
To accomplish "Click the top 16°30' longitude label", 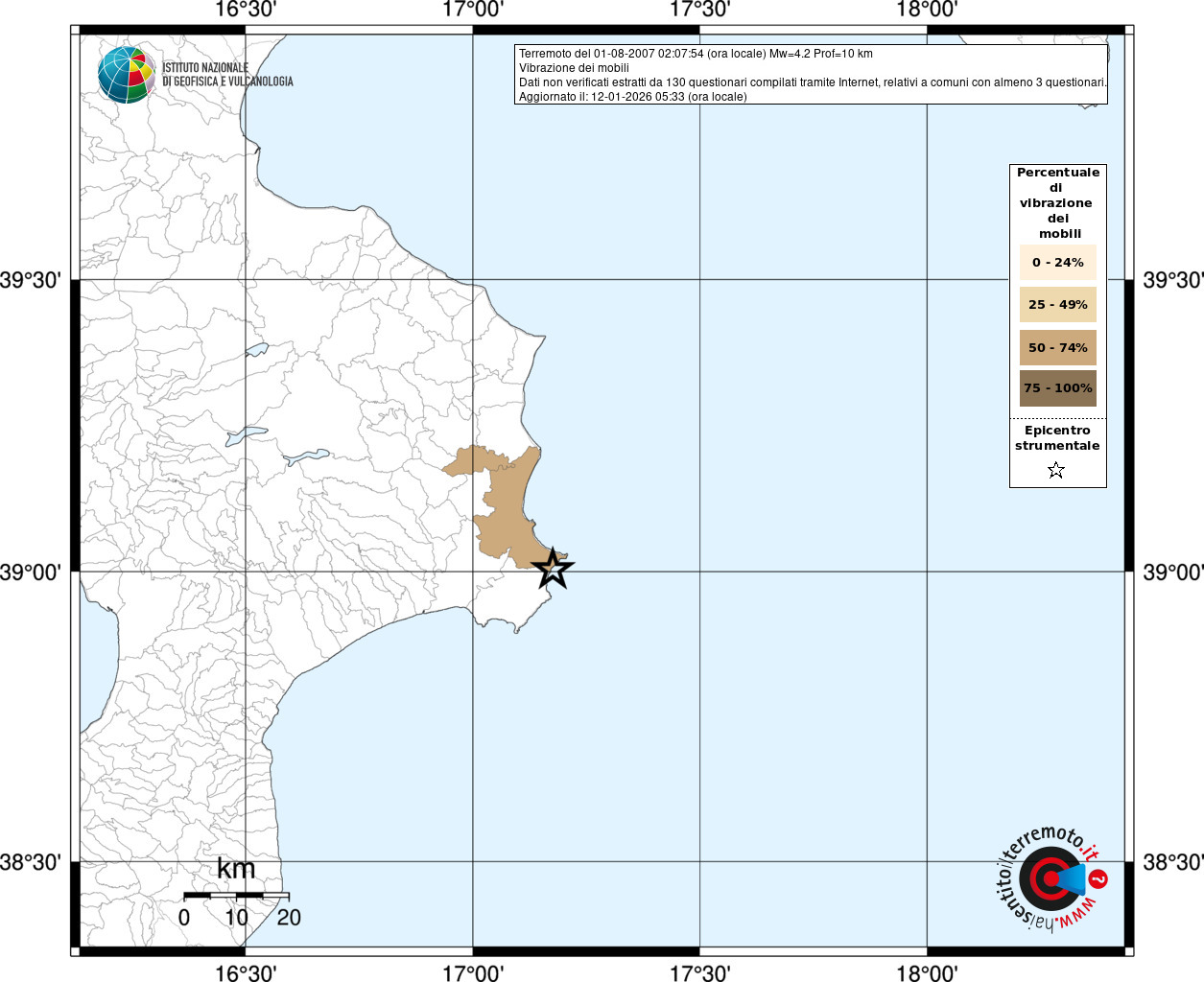I will (246, 11).
